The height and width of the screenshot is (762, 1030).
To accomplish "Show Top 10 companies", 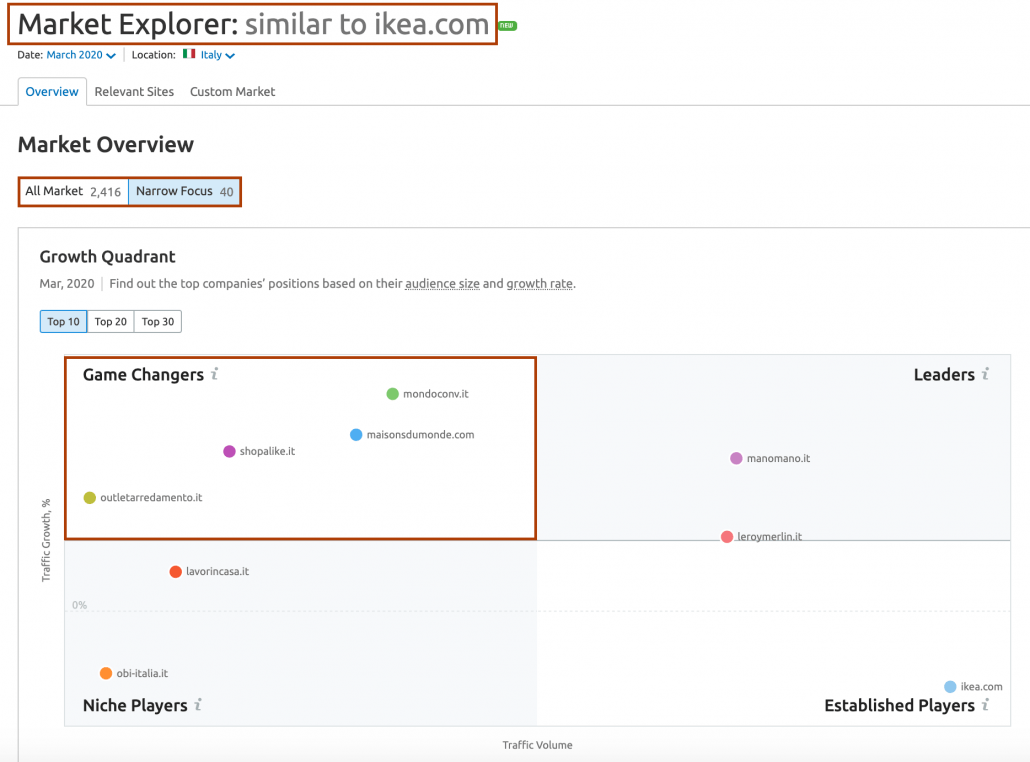I will pyautogui.click(x=63, y=322).
